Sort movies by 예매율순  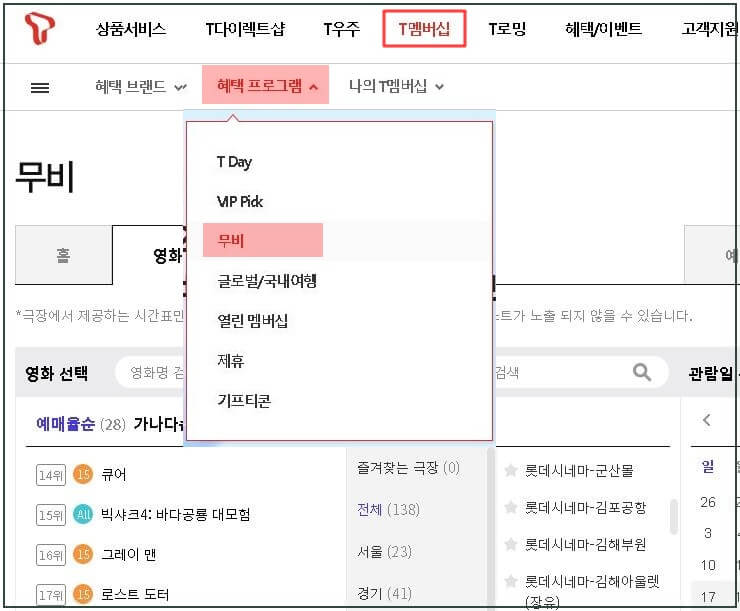pyautogui.click(x=65, y=424)
